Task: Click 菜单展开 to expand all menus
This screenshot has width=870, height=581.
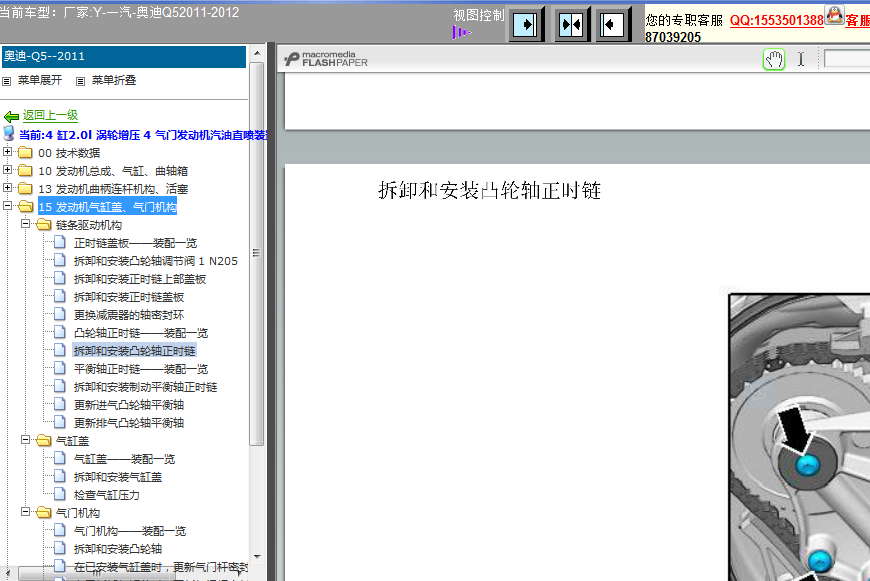Action: click(x=40, y=80)
